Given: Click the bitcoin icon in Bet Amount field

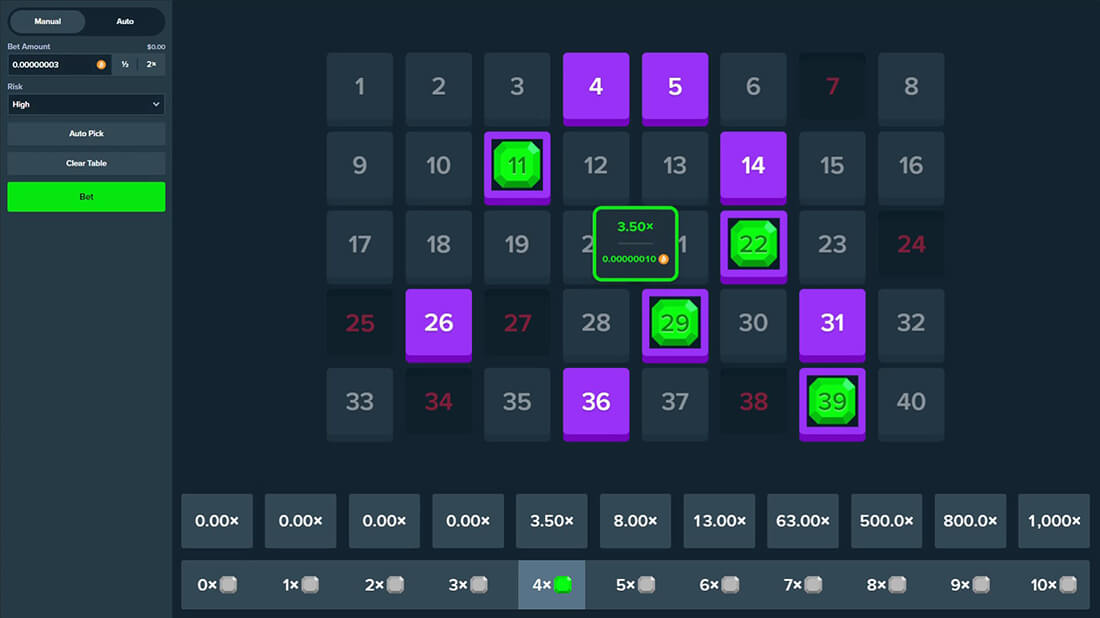Looking at the screenshot, I should (101, 64).
